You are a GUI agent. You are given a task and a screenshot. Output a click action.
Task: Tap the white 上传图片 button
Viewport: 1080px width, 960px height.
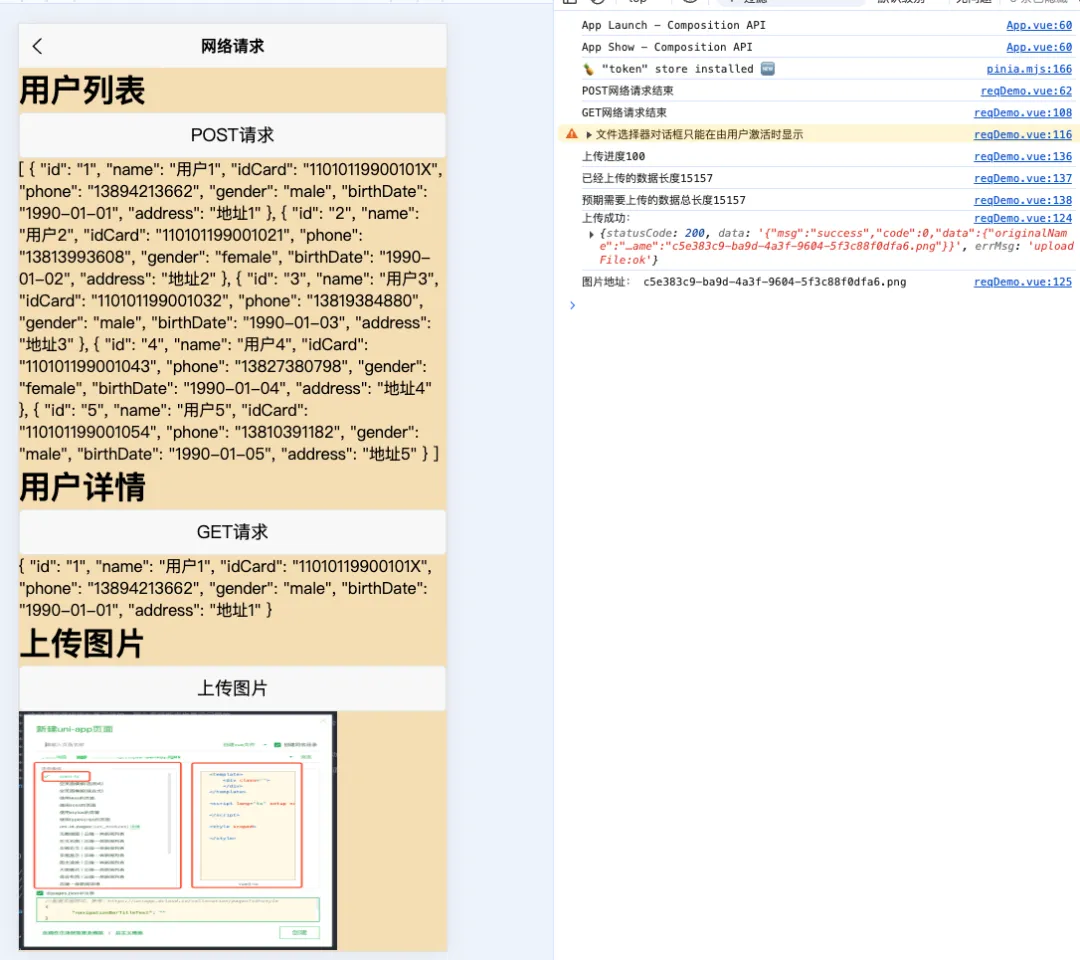pos(232,688)
